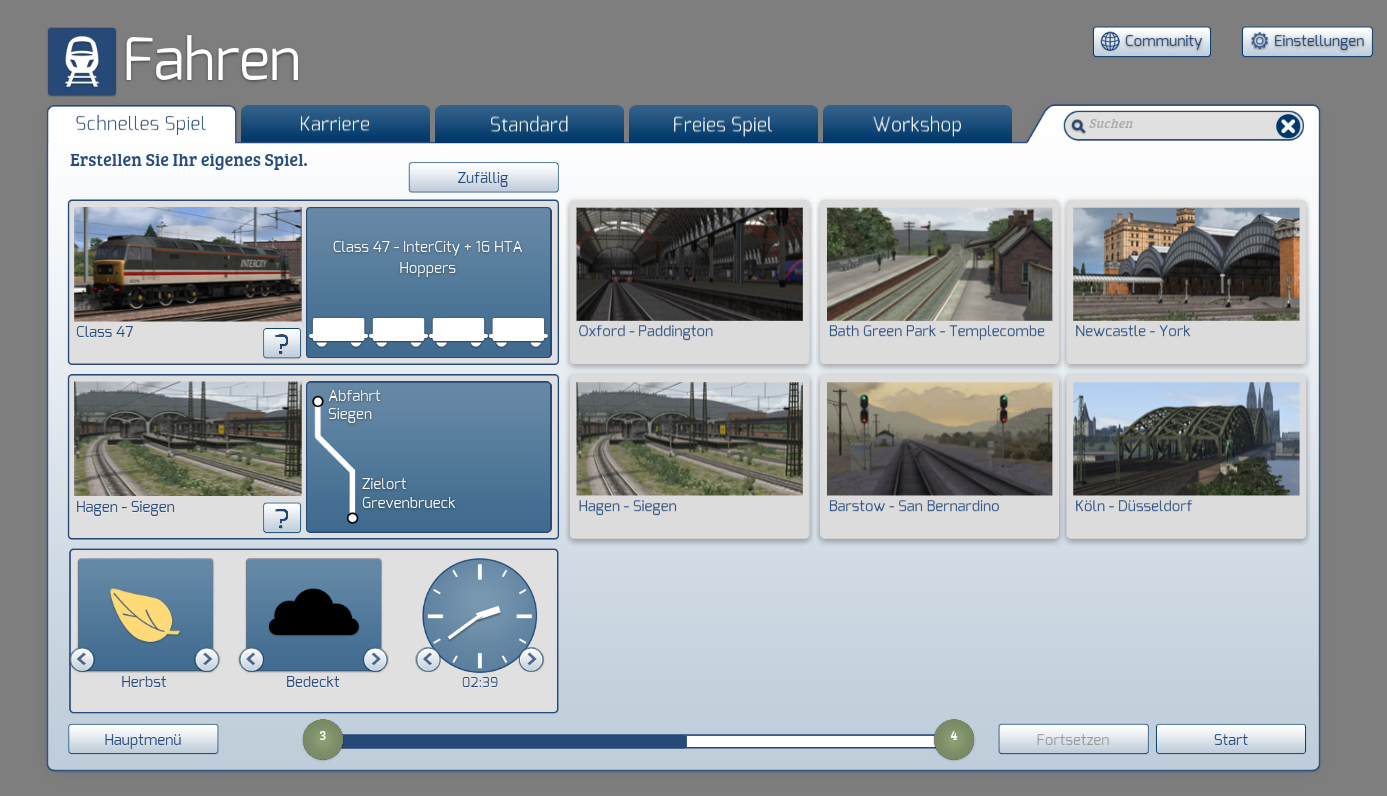
Task: Open the help question mark for Class 47
Action: pos(282,343)
